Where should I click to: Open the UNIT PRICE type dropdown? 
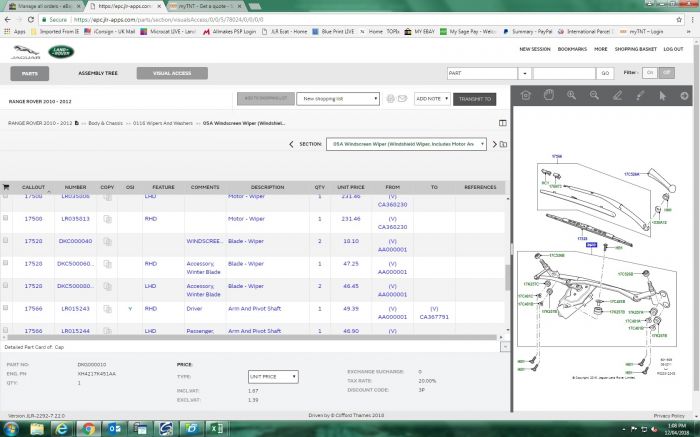(x=273, y=377)
